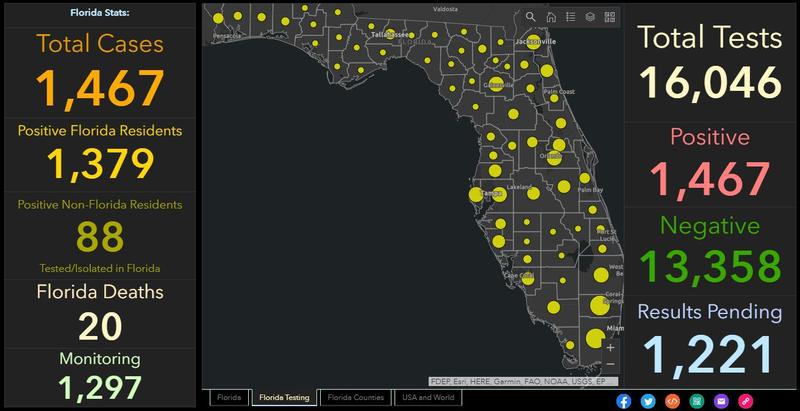
Task: Click the large yellow circle near Miami
Action: click(x=596, y=338)
